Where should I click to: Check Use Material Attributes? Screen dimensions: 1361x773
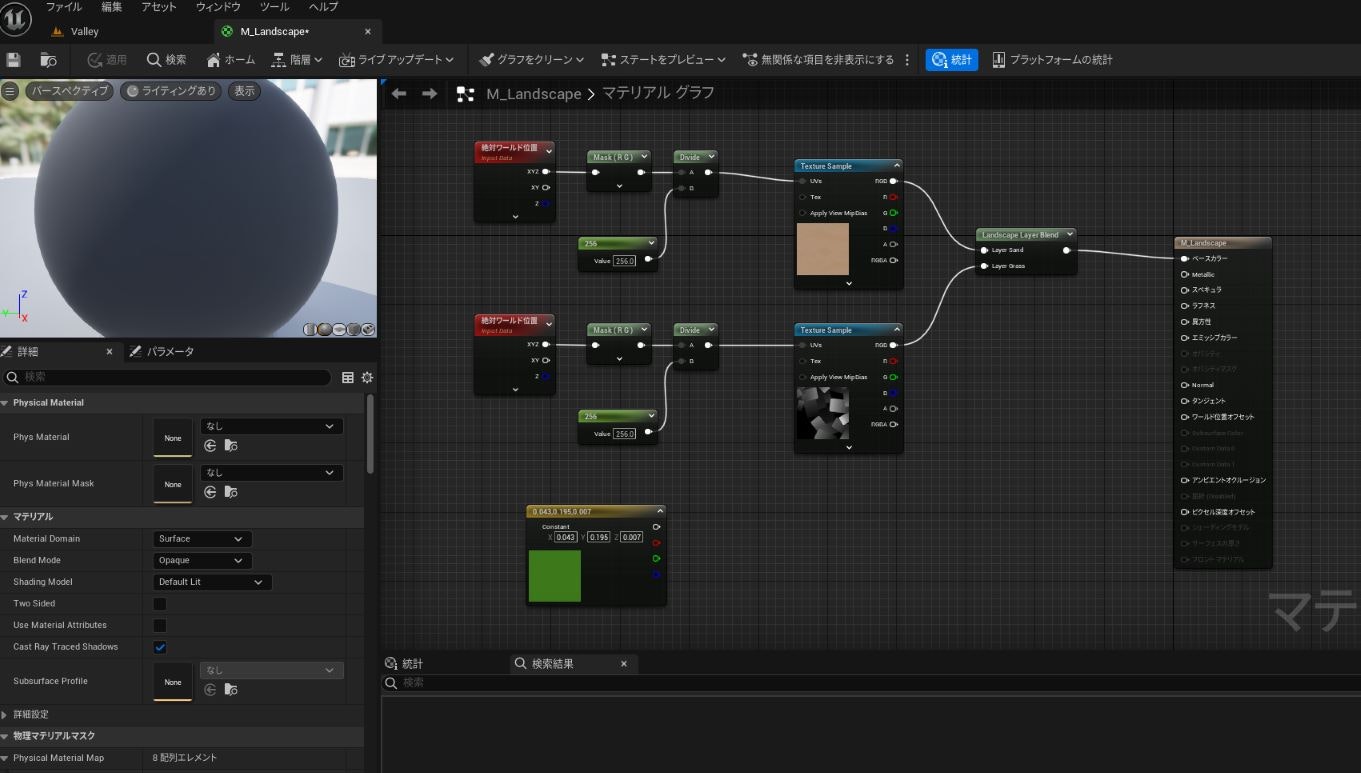160,625
